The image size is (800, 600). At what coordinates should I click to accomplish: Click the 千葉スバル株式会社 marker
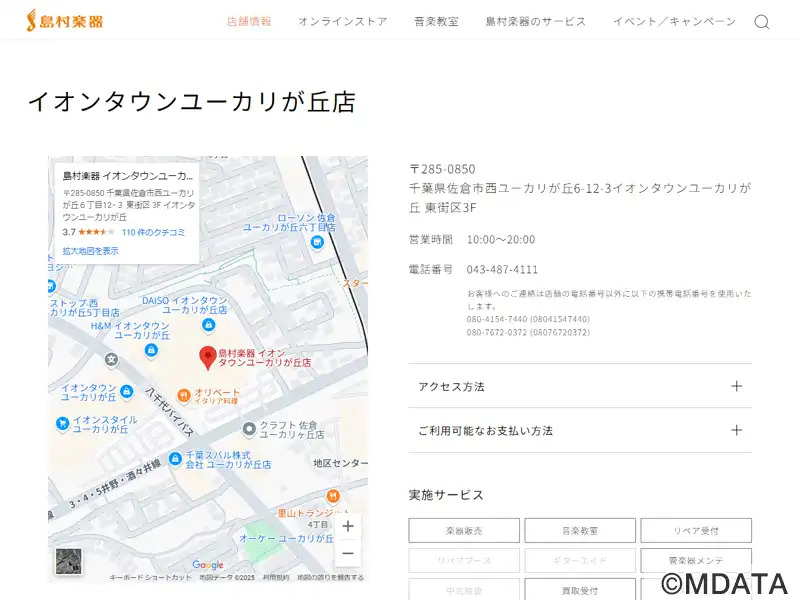[x=175, y=459]
